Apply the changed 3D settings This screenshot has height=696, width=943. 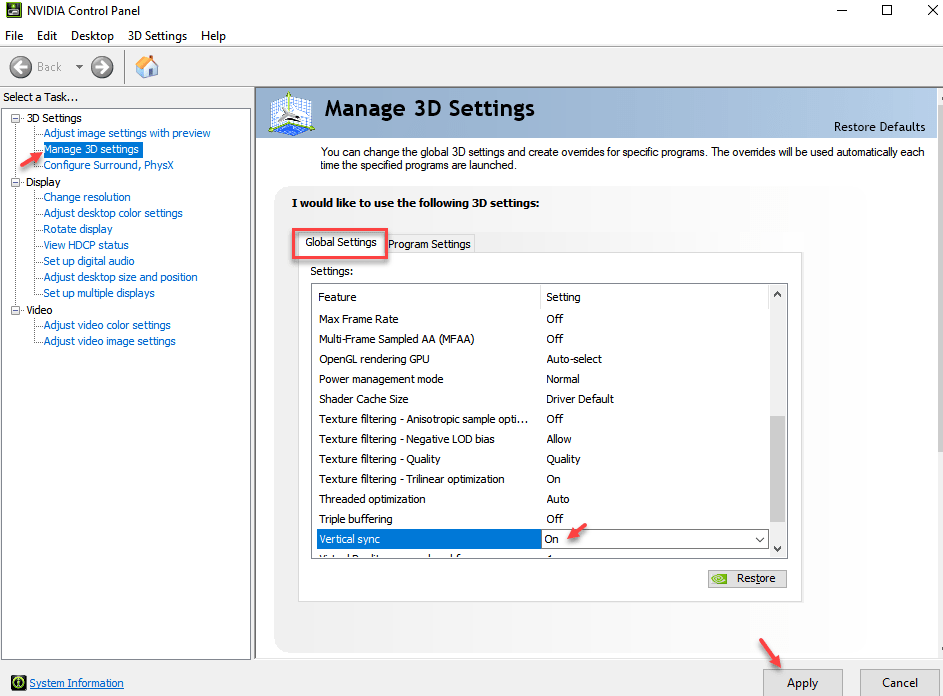[x=802, y=682]
